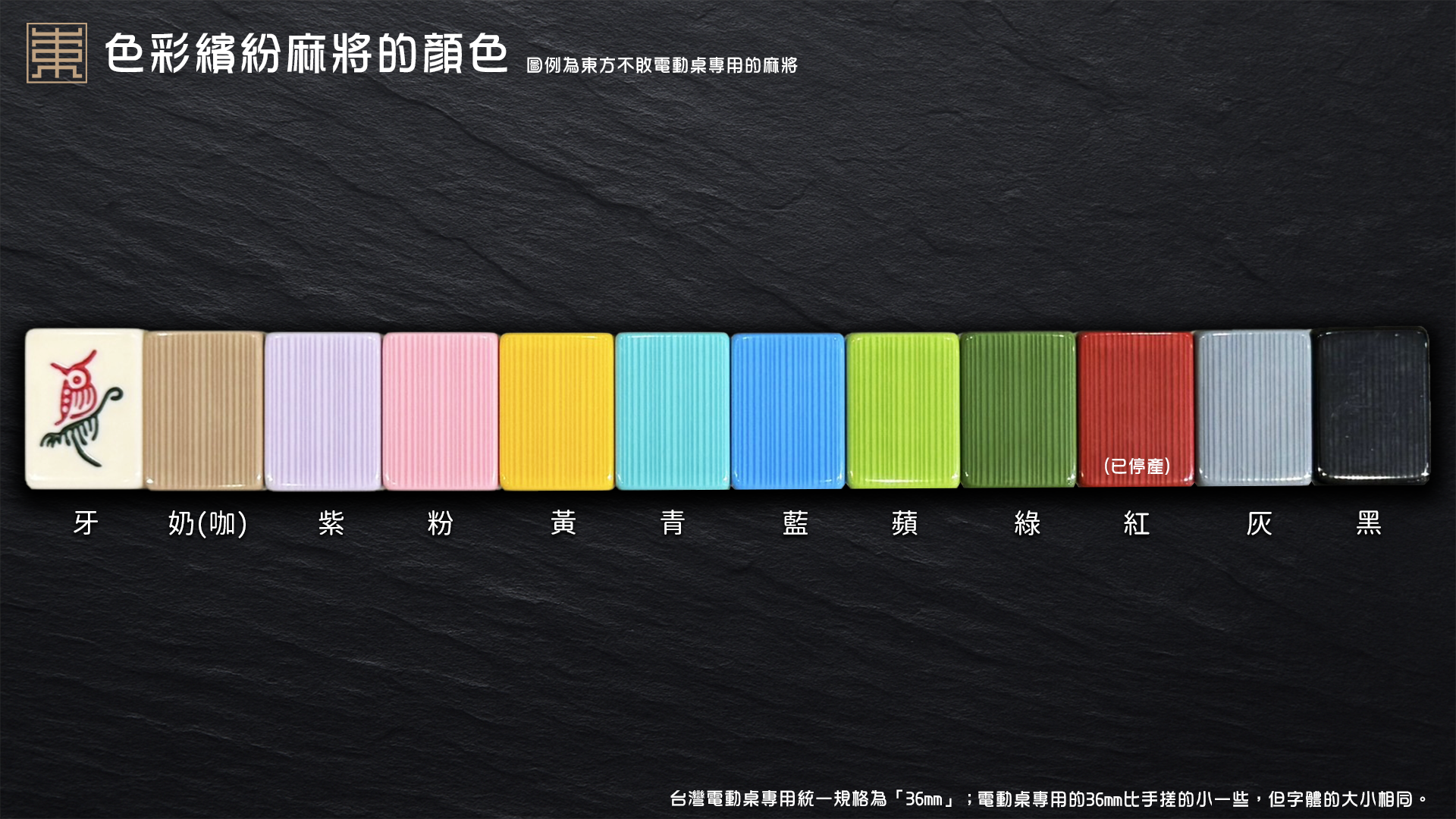Click the 藍 label

795,522
